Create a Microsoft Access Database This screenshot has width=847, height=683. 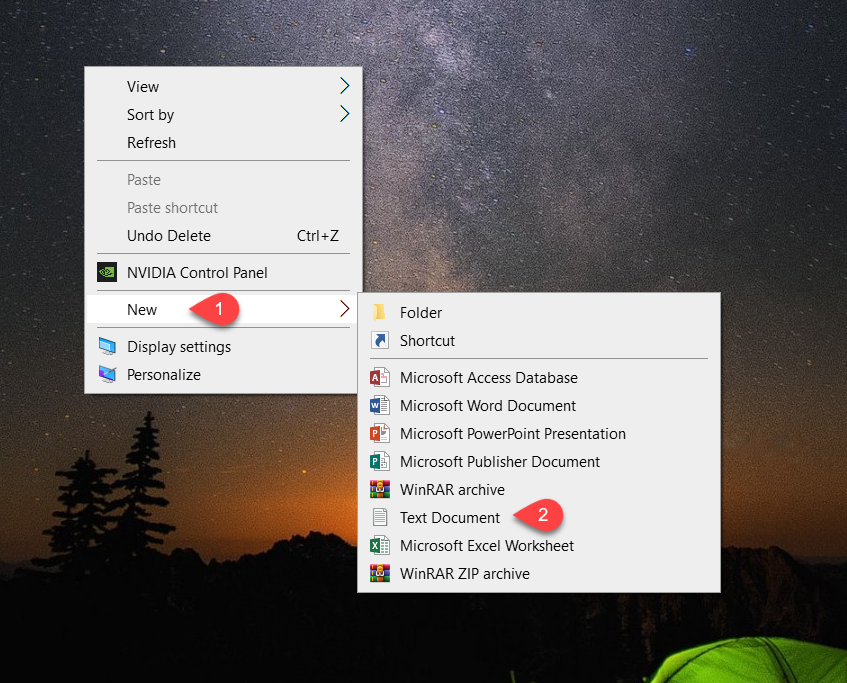coord(539,377)
